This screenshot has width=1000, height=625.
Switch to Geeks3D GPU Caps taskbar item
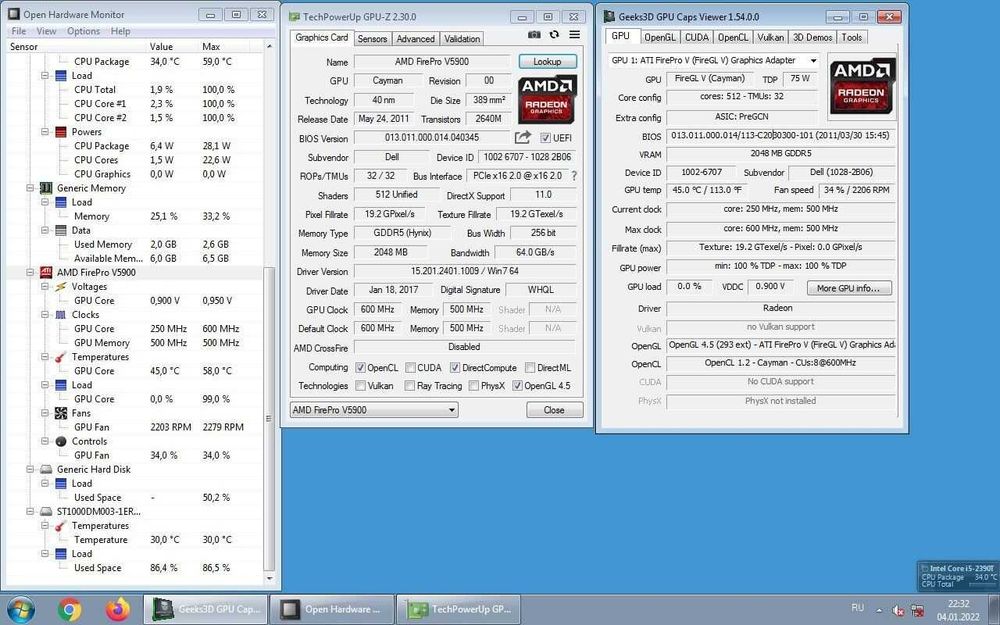tap(205, 609)
